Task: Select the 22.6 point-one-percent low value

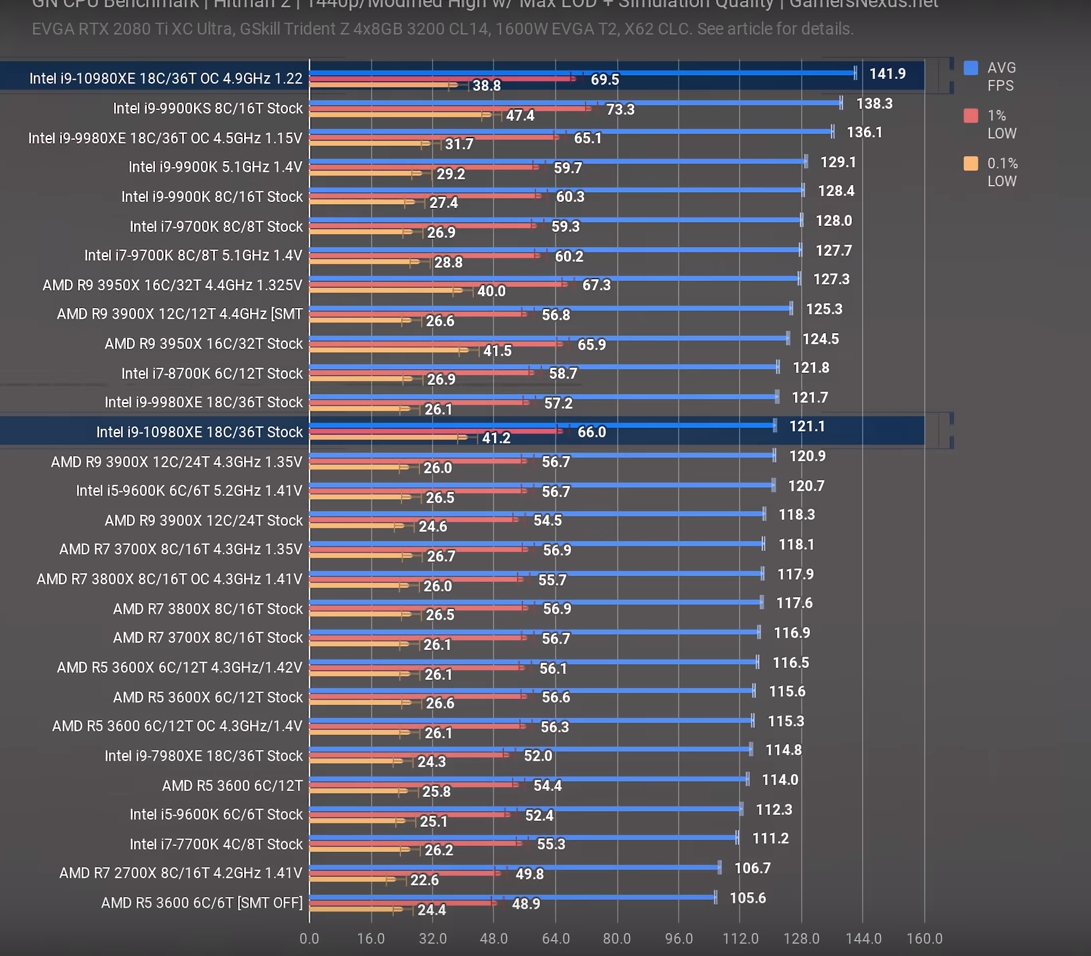Action: [x=424, y=880]
